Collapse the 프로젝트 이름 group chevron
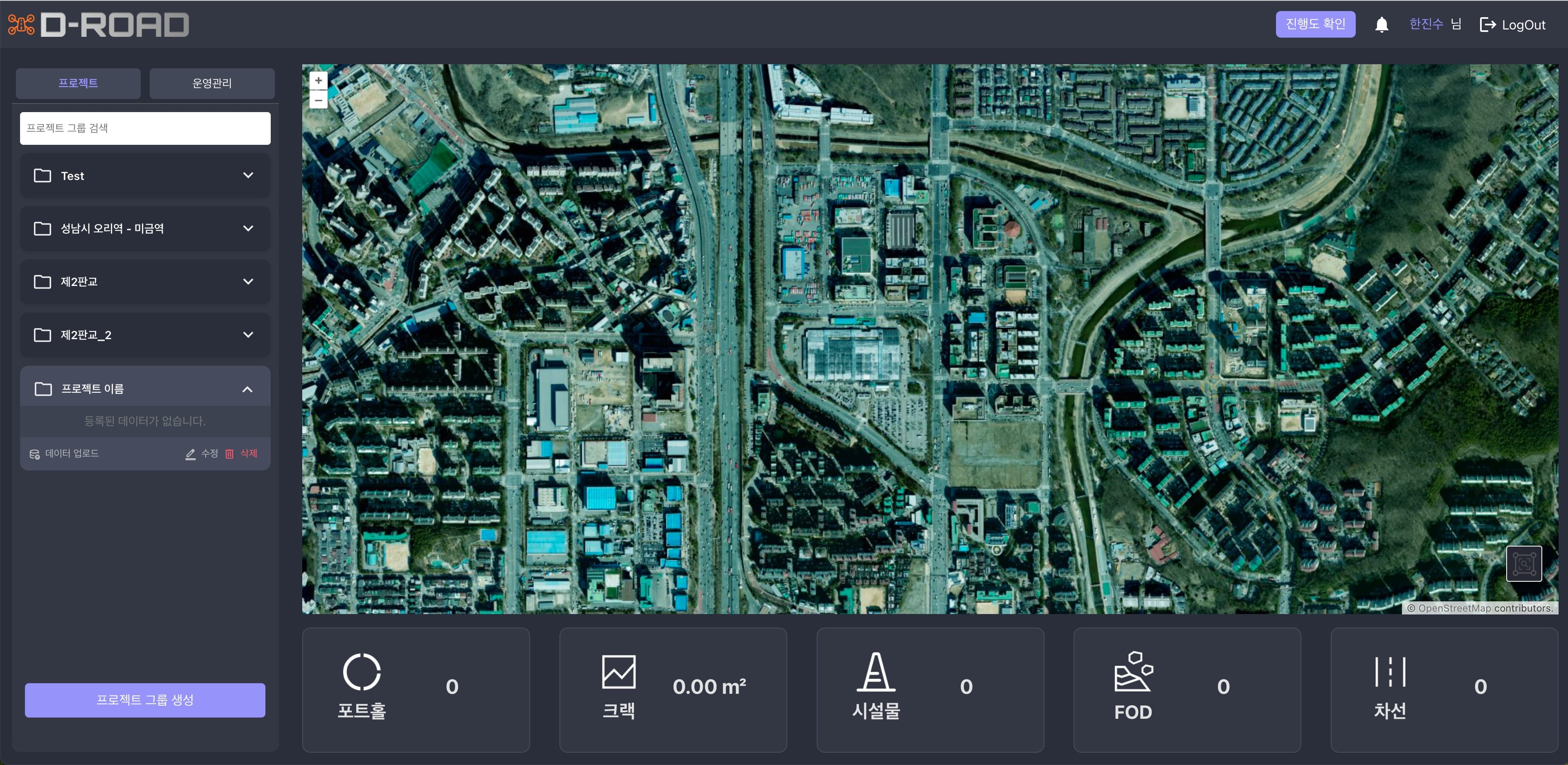The width and height of the screenshot is (1568, 765). [247, 389]
